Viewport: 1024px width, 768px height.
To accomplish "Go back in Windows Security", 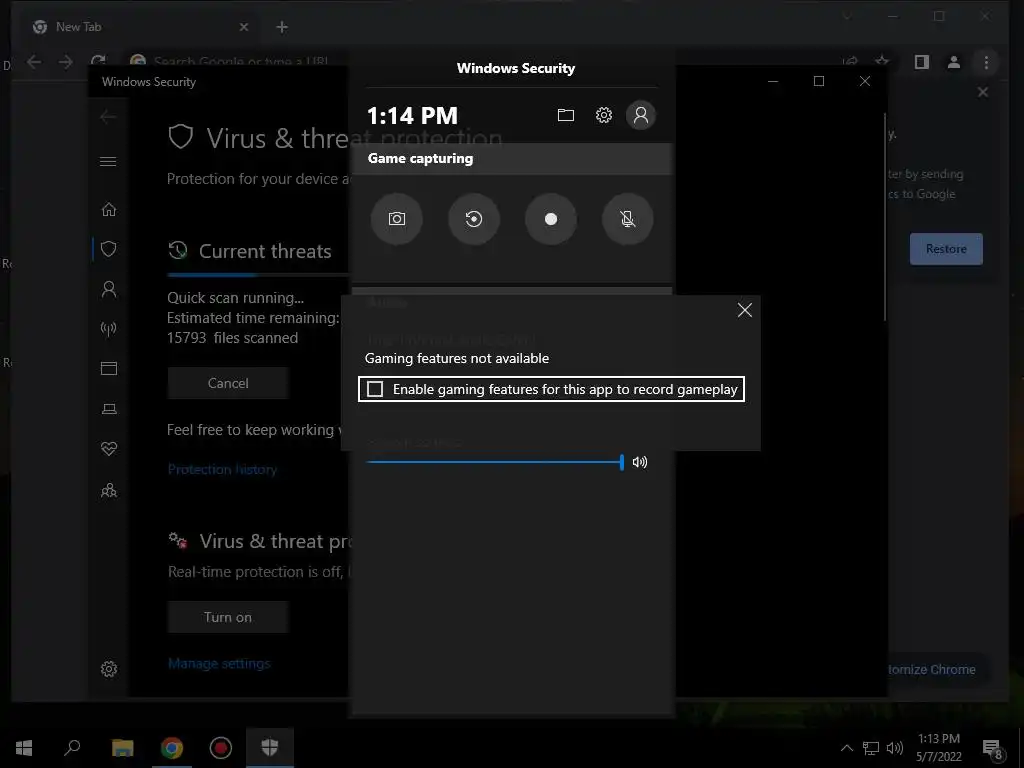I will 108,117.
